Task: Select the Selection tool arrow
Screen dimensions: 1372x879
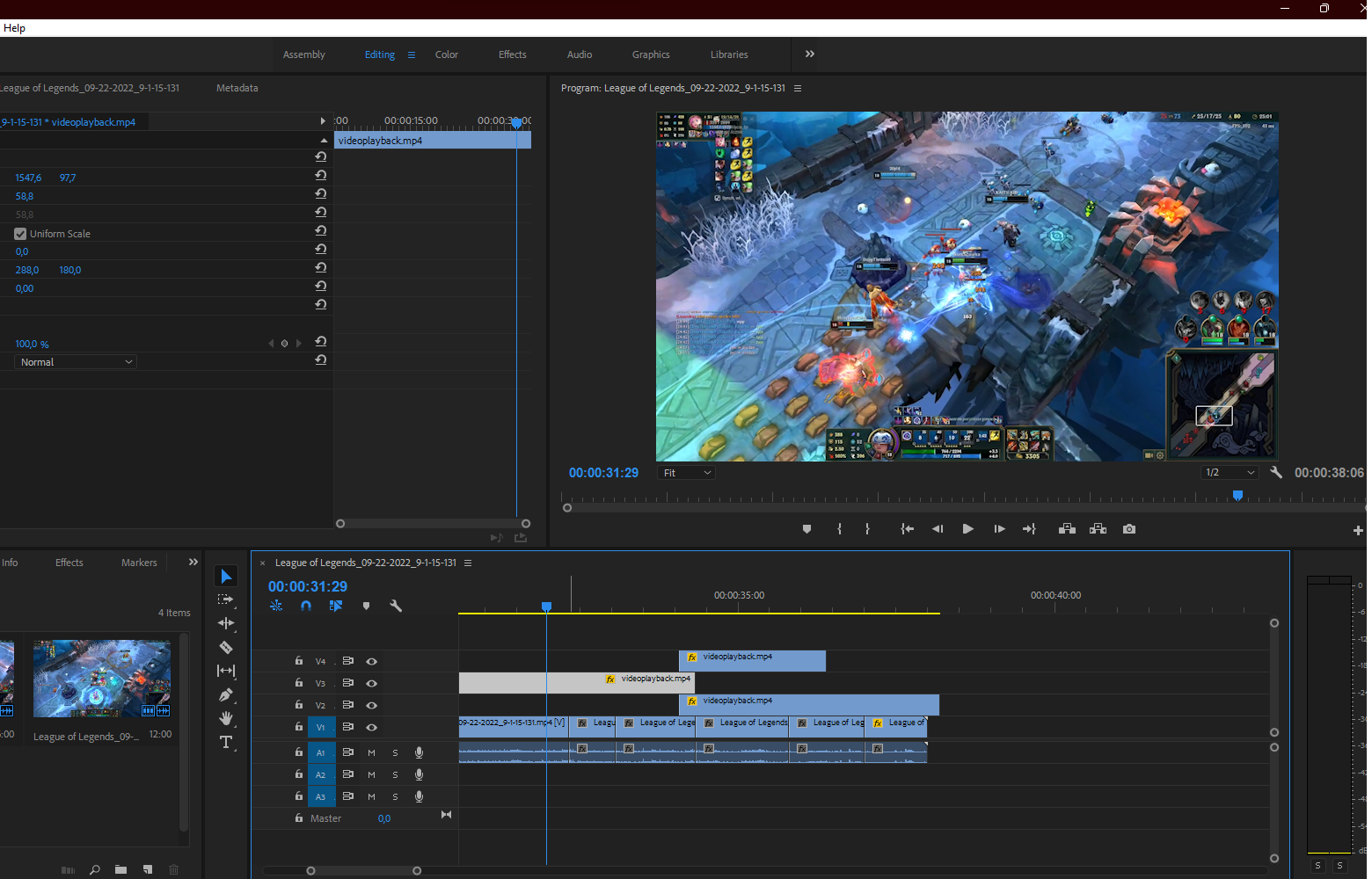Action: 226,576
